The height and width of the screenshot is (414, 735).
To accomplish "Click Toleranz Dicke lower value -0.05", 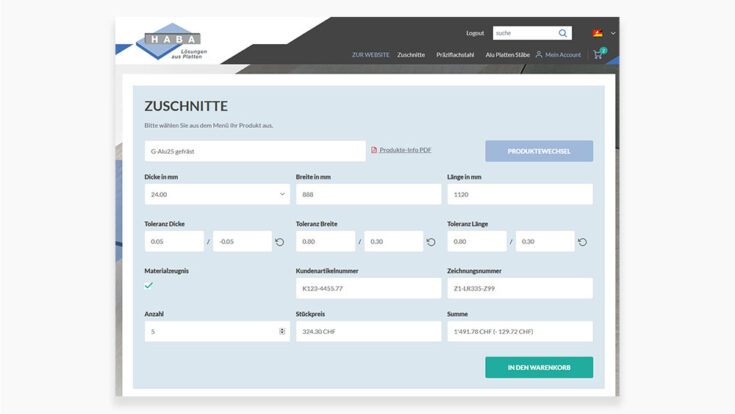I will 242,241.
